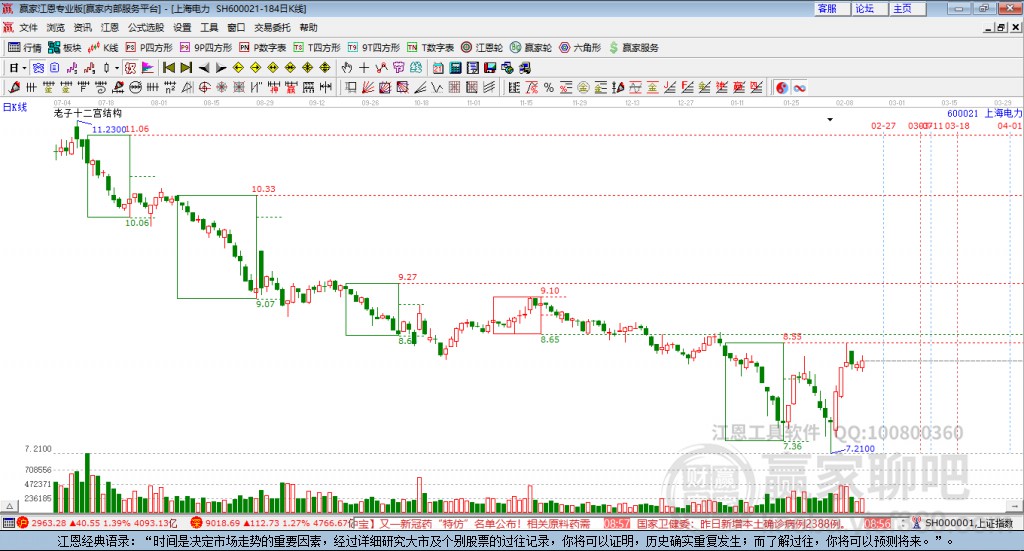This screenshot has height=551, width=1024.
Task: Open the T数字表 tool
Action: click(430, 48)
